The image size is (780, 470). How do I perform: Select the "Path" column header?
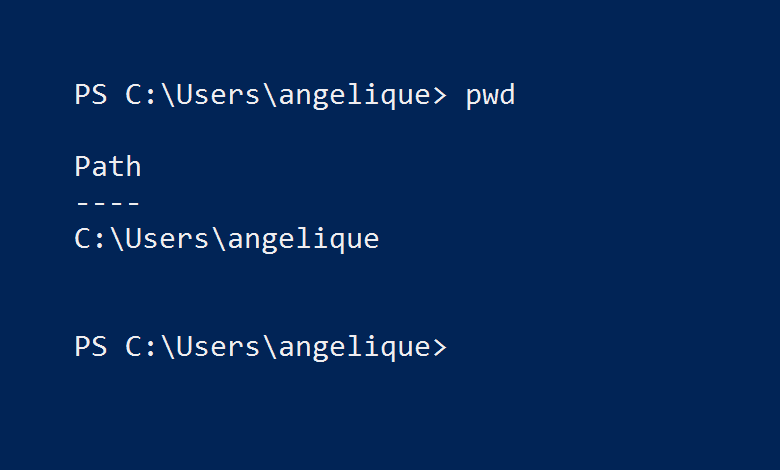pyautogui.click(x=108, y=166)
